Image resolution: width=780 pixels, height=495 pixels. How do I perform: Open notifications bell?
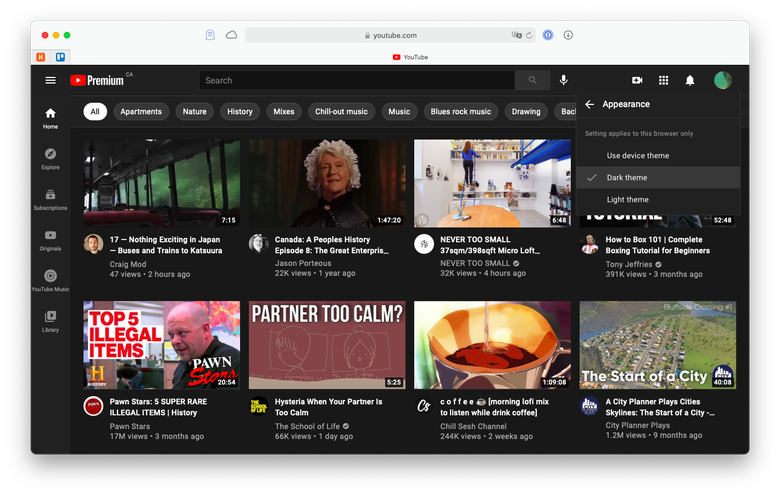tap(689, 80)
